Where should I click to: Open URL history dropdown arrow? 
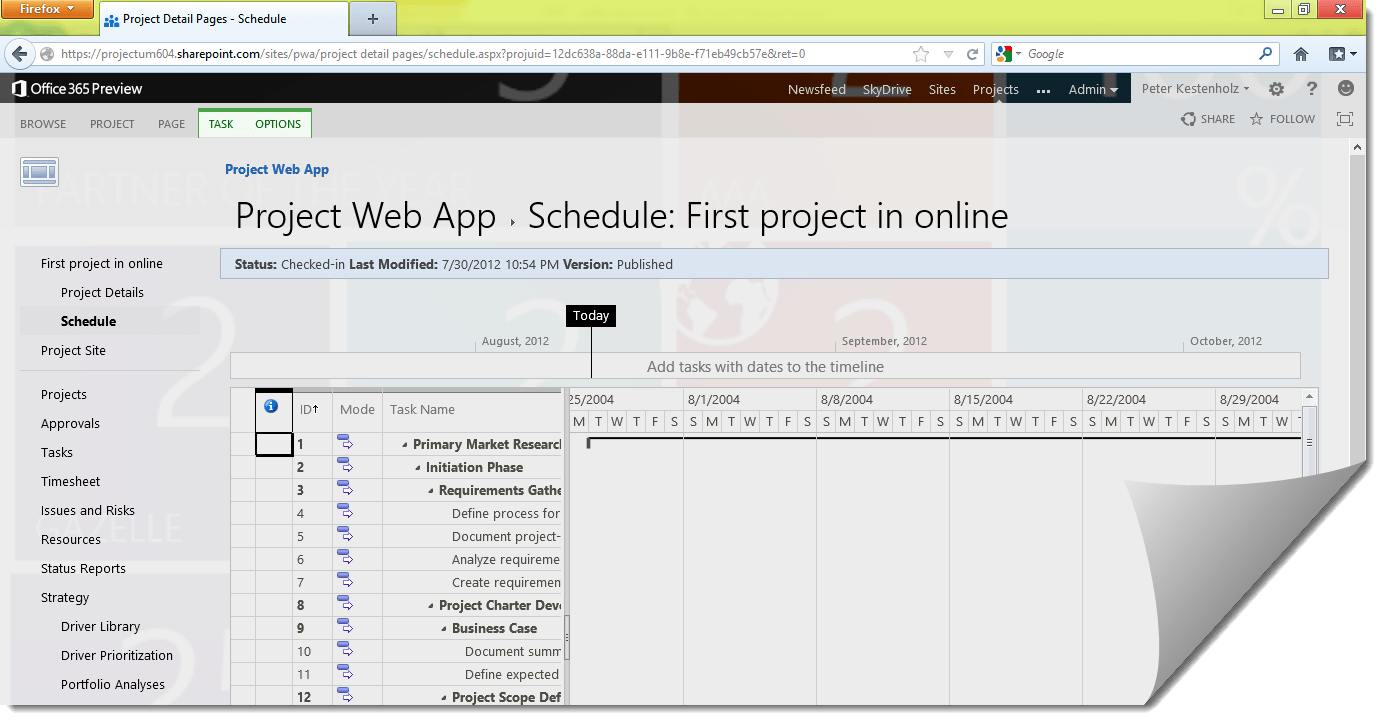click(x=948, y=55)
